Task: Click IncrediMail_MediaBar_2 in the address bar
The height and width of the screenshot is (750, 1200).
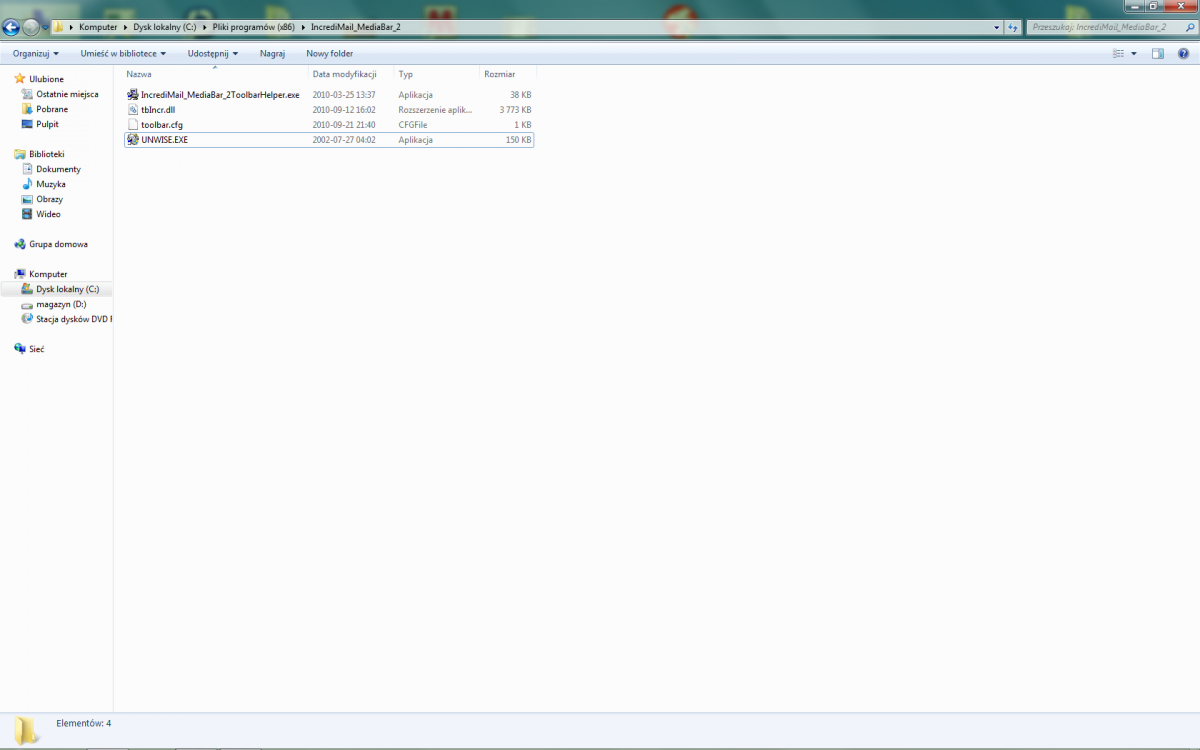Action: pyautogui.click(x=355, y=27)
